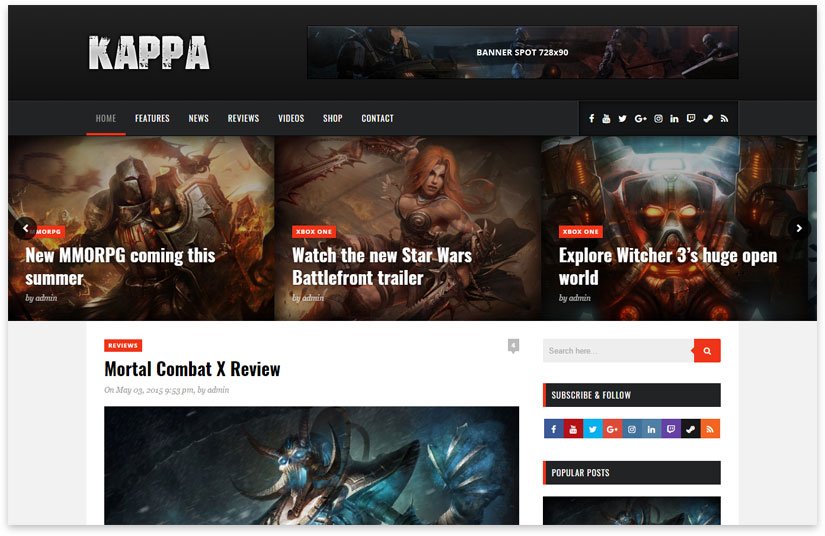Click the orange RSS button under Subscribe & Follow
825x536 pixels.
click(710, 429)
